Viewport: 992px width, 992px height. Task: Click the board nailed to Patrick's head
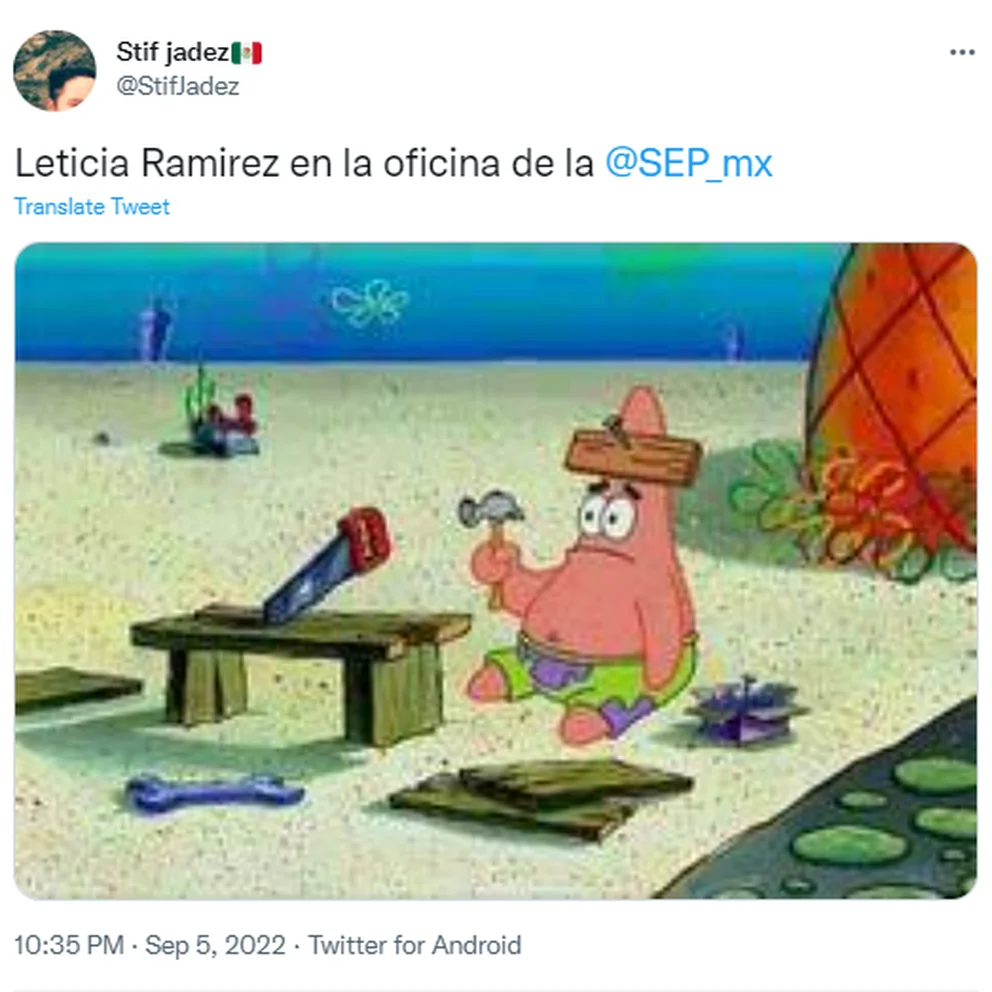(633, 454)
